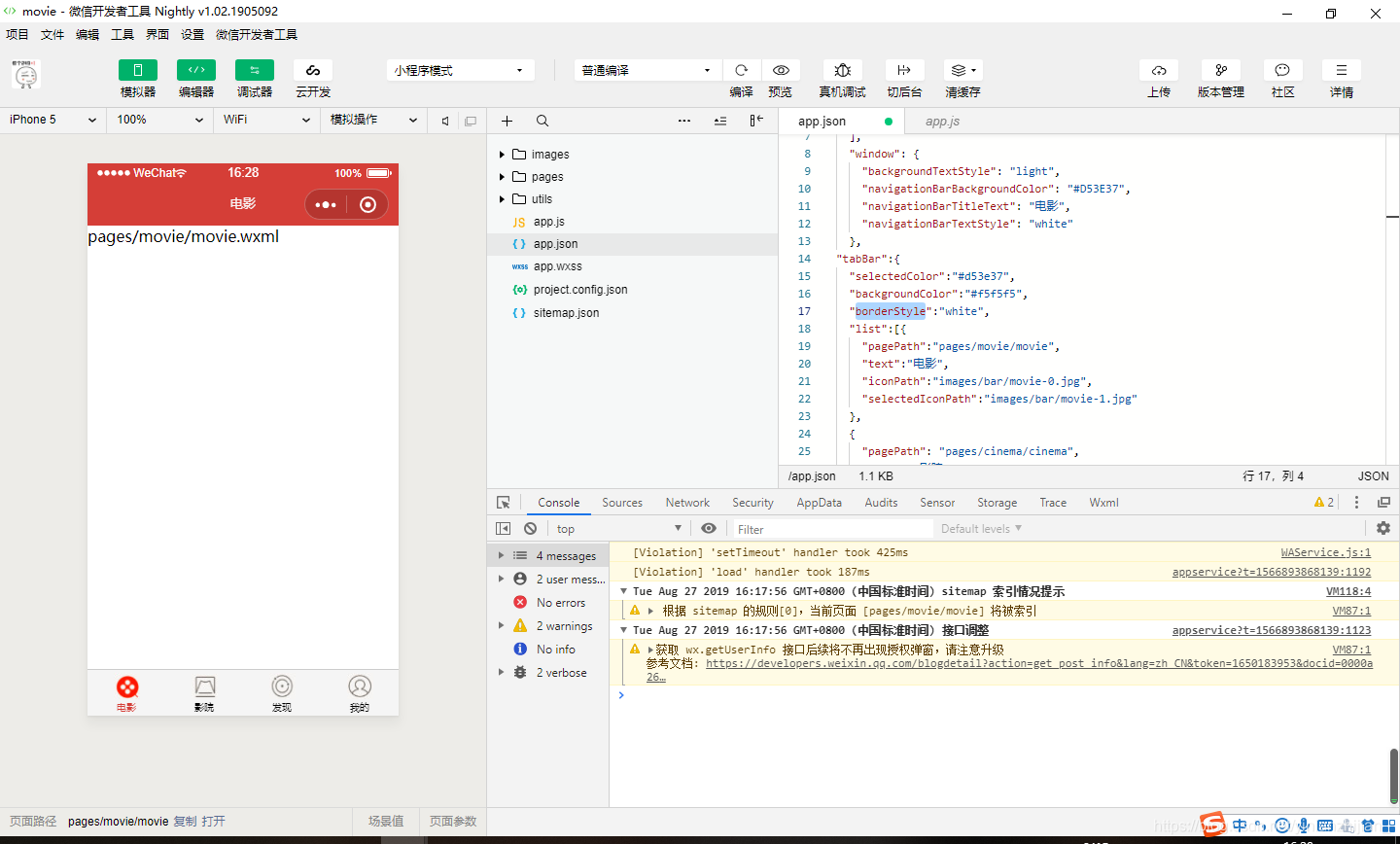The height and width of the screenshot is (844, 1400).
Task: Open console settings gear icon
Action: tap(1383, 529)
